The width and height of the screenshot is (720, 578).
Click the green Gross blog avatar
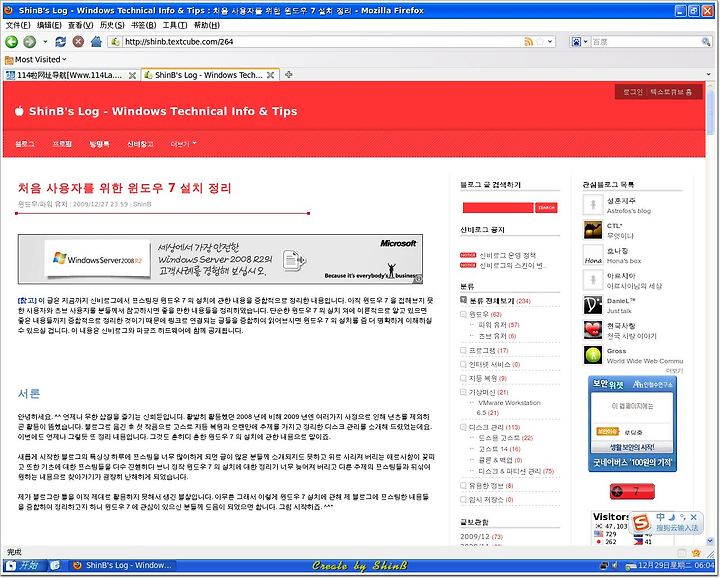click(x=593, y=355)
